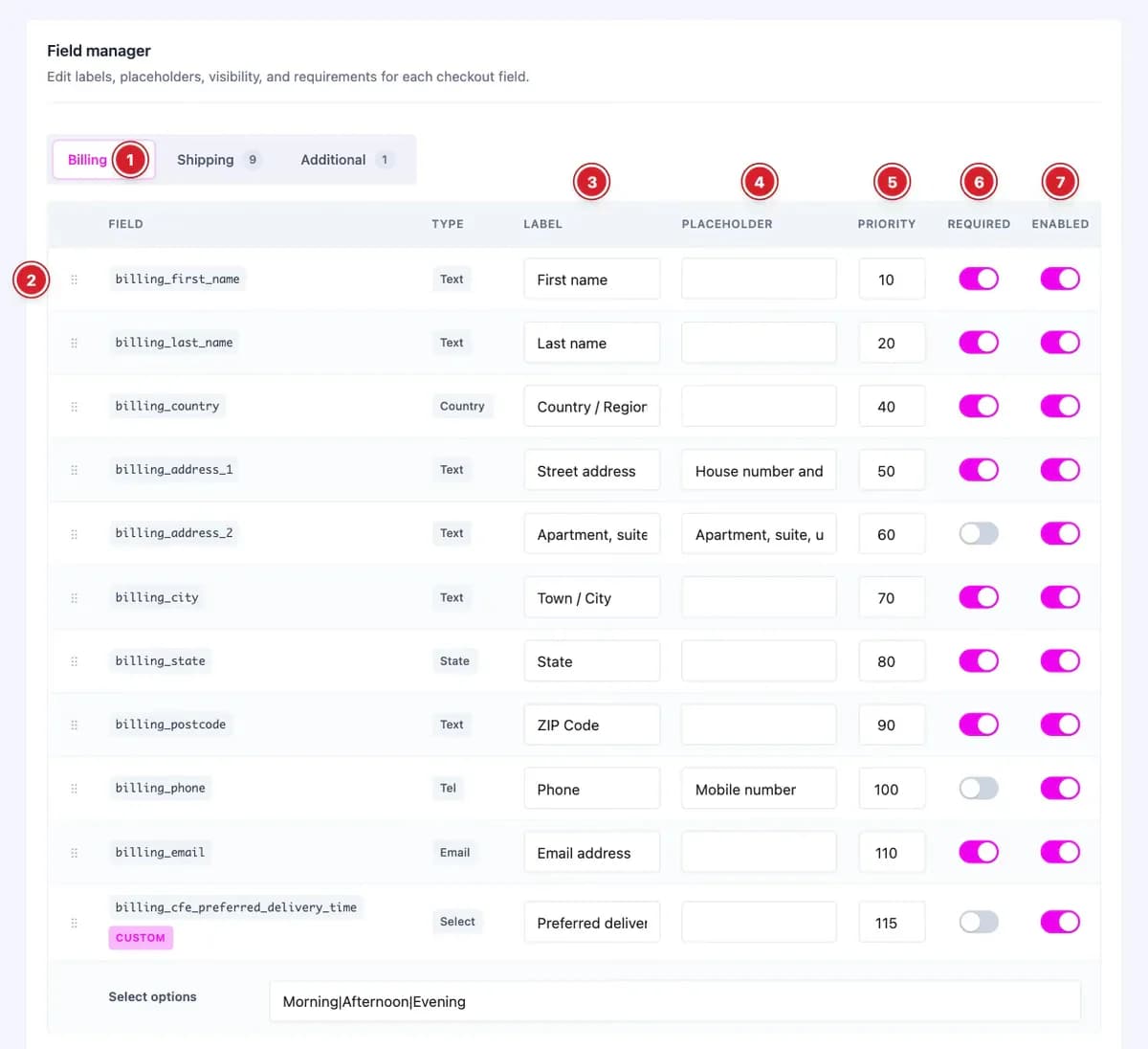Viewport: 1148px width, 1049px height.
Task: Grab the drag handle for billing_email row
Action: (74, 853)
